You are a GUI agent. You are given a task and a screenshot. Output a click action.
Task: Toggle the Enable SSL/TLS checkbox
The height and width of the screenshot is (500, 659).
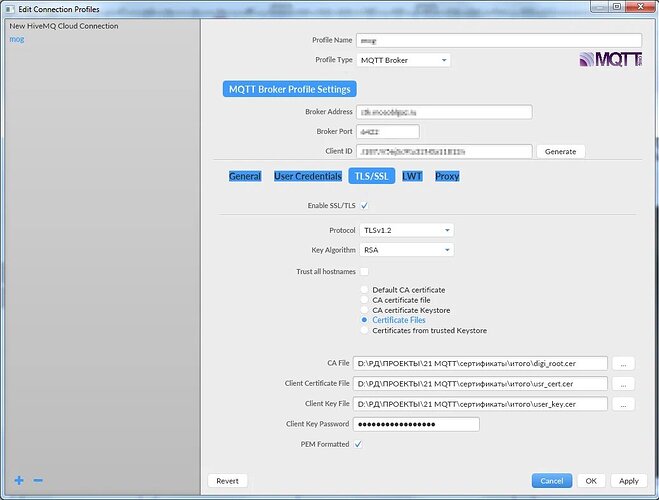pyautogui.click(x=364, y=206)
